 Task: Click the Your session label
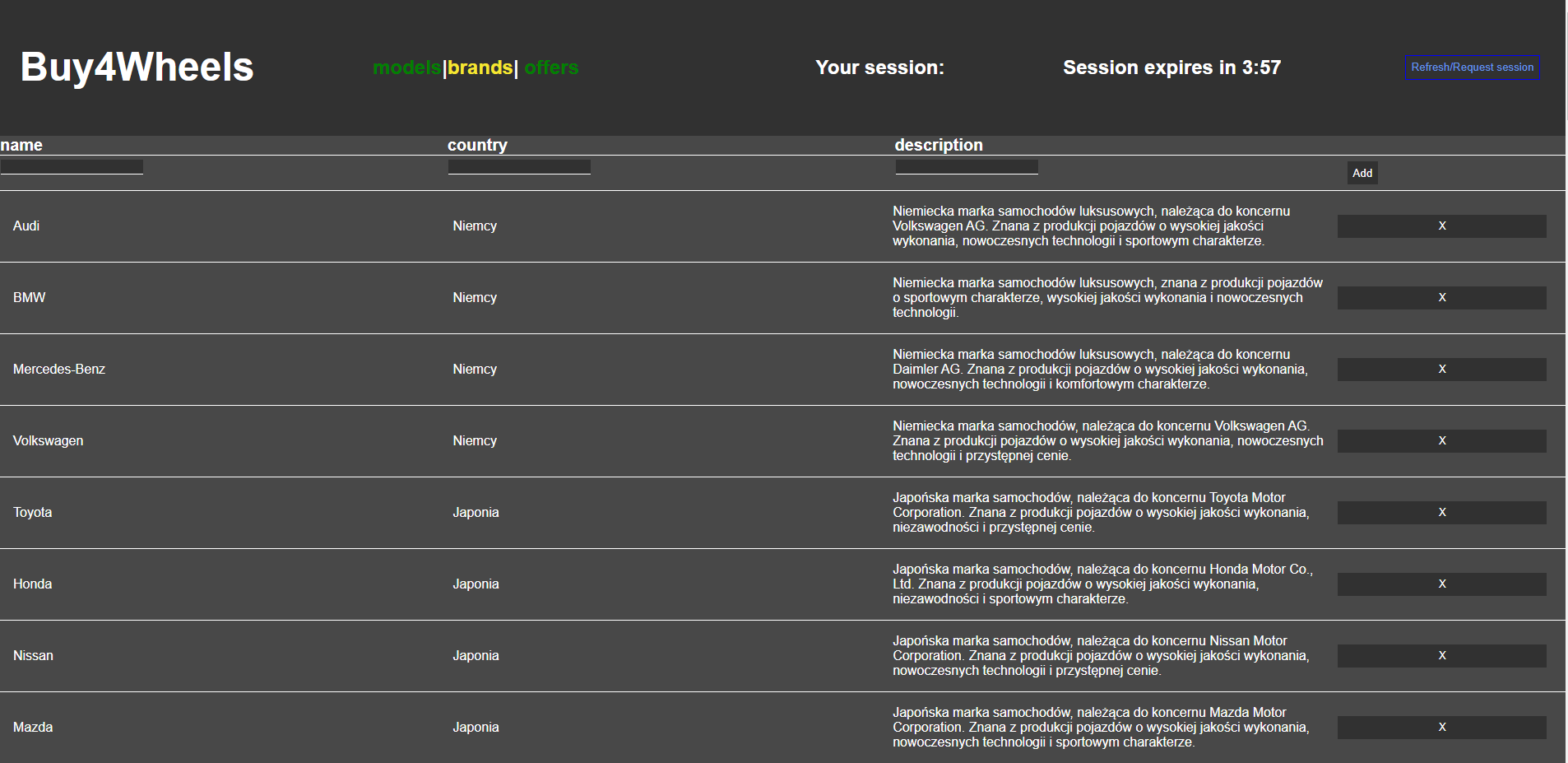[879, 67]
